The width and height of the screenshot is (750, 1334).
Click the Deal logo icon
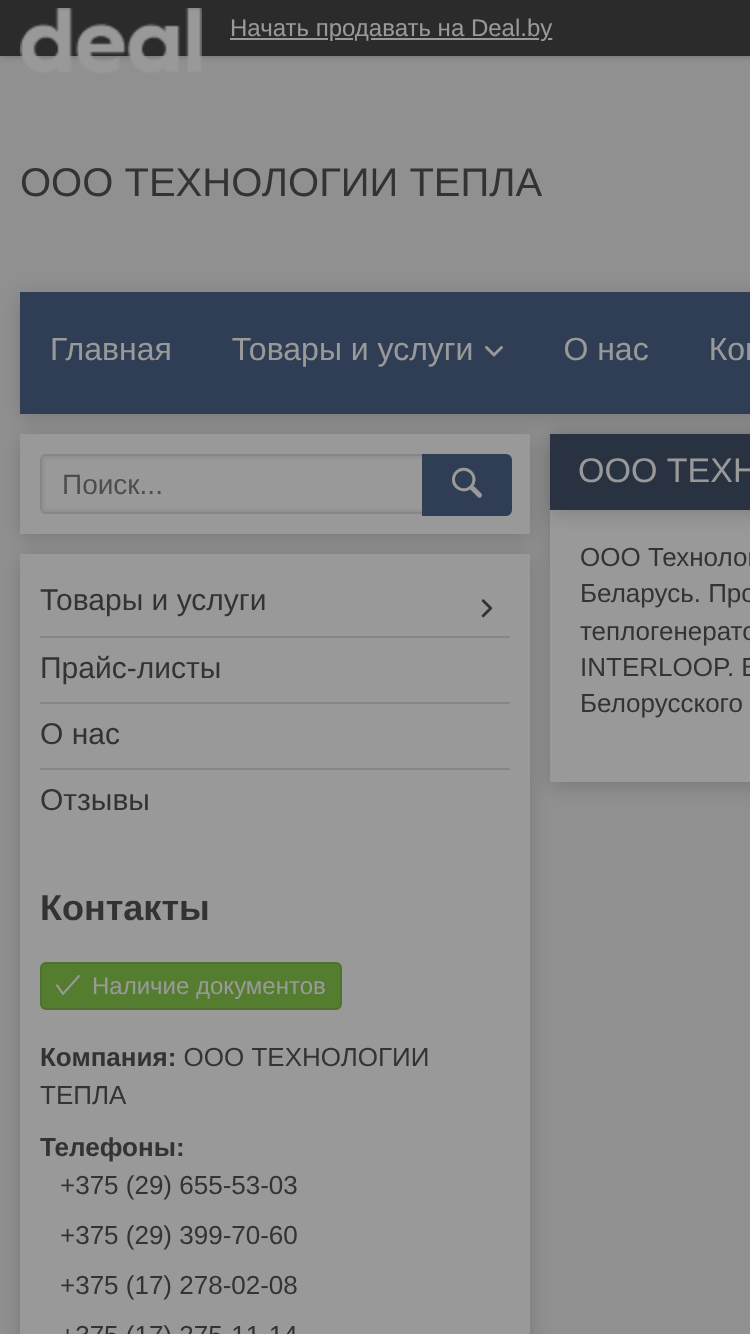pyautogui.click(x=111, y=40)
